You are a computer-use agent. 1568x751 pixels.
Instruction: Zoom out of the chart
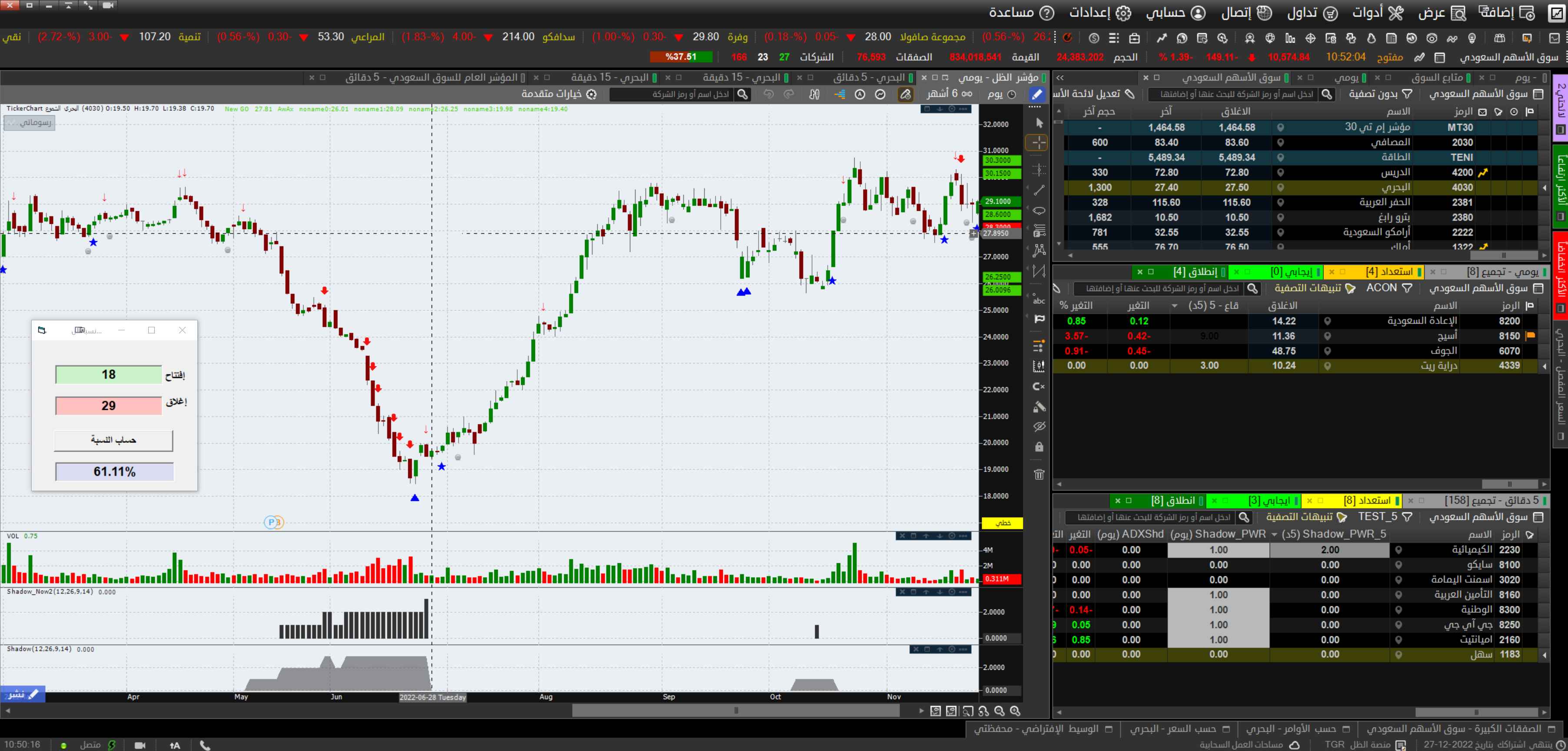pos(999,711)
